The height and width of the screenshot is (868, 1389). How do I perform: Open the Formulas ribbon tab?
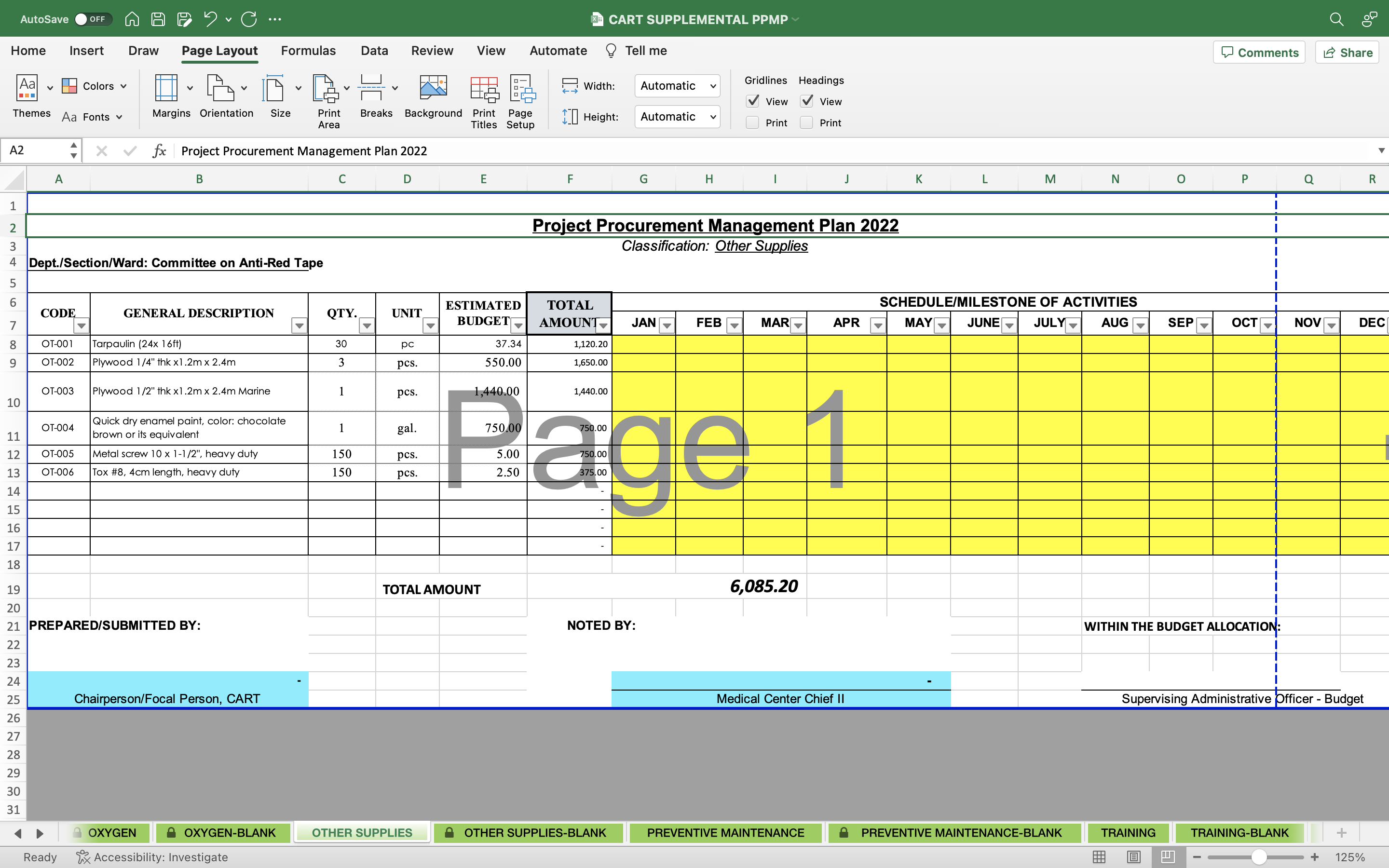tap(308, 51)
